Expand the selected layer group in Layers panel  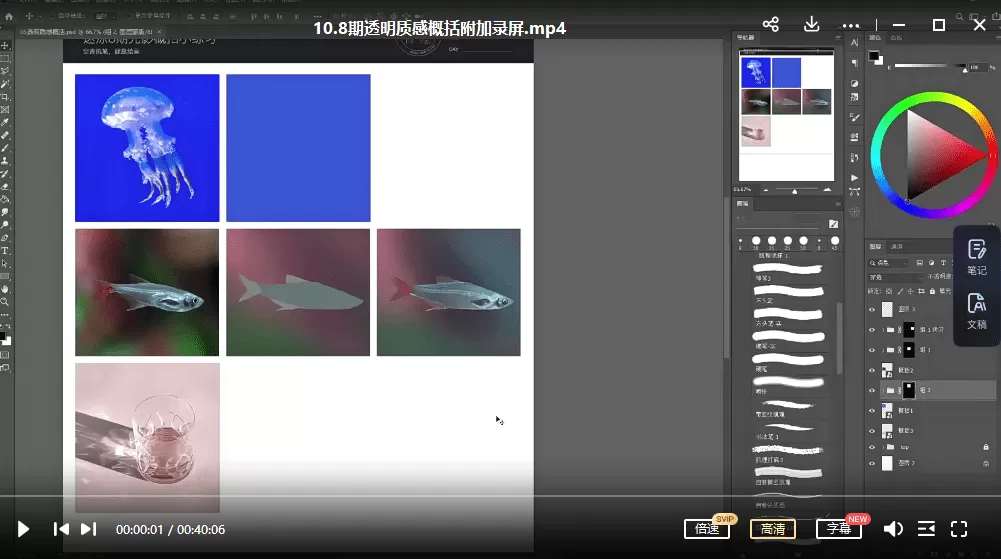[880, 390]
